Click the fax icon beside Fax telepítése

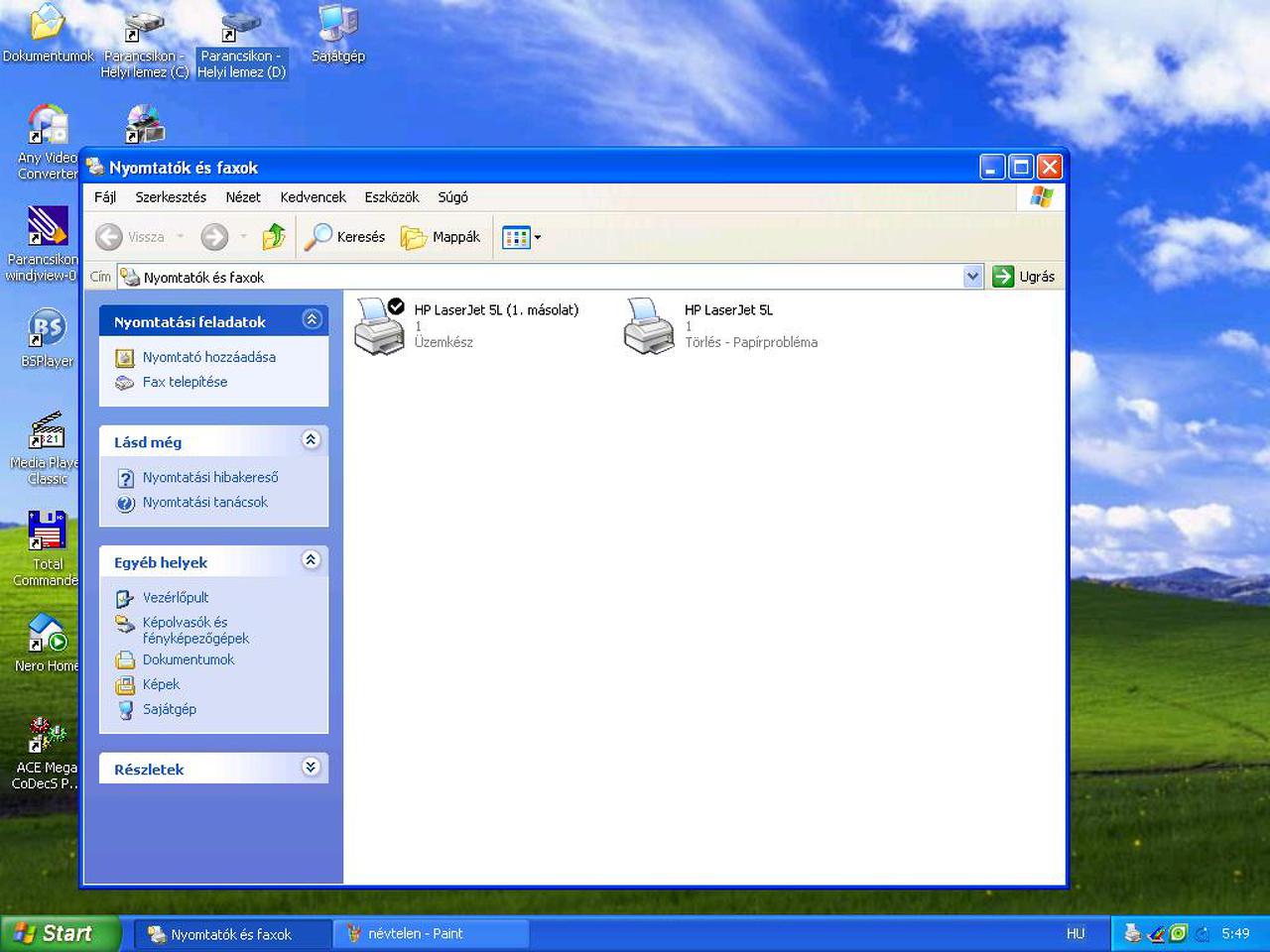point(125,383)
